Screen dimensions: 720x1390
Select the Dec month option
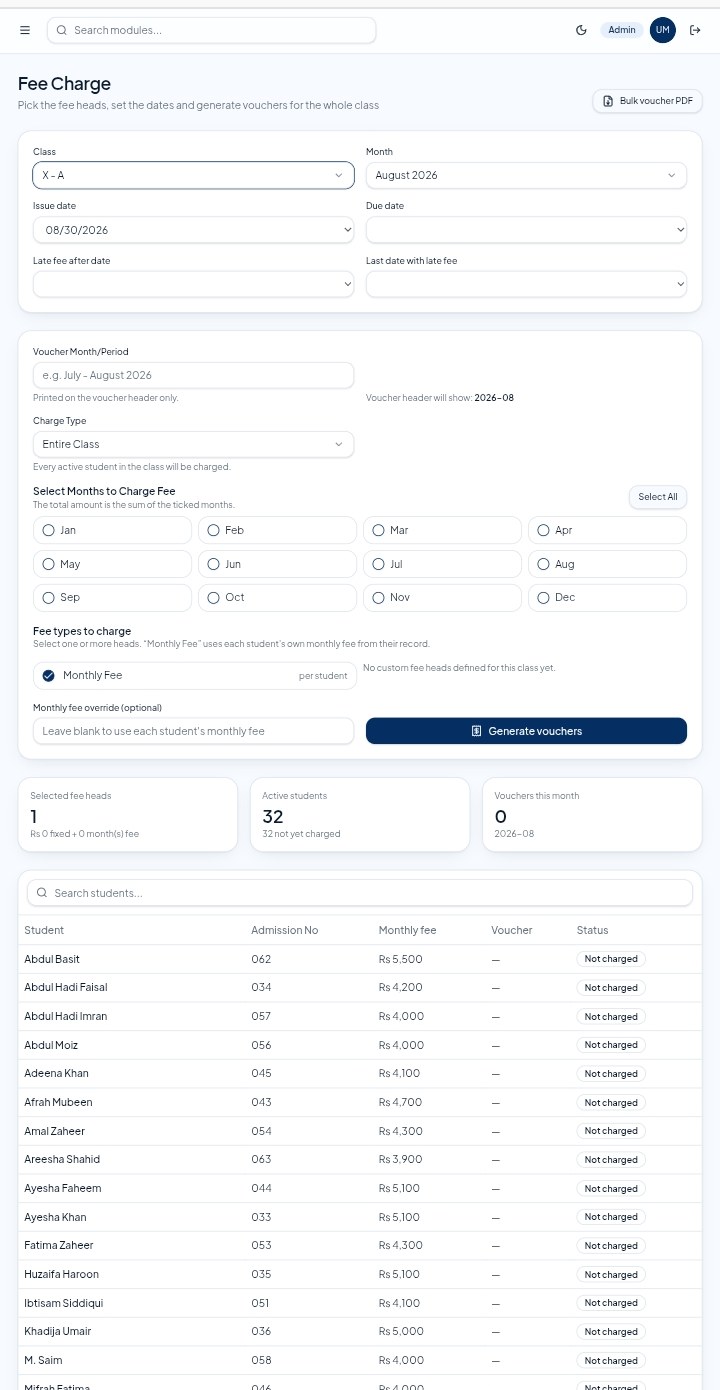tap(607, 597)
